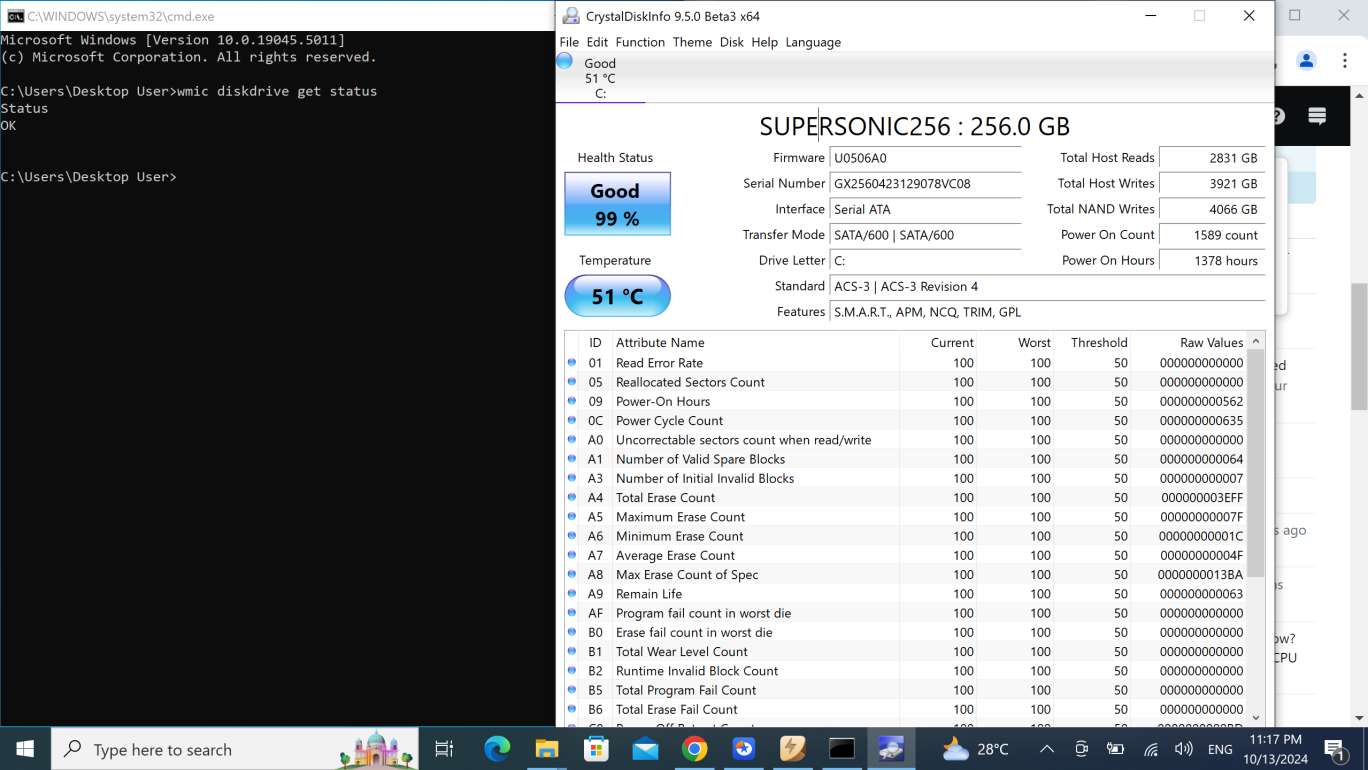
Task: Click the CrystalDiskInfo taskbar icon
Action: (891, 749)
